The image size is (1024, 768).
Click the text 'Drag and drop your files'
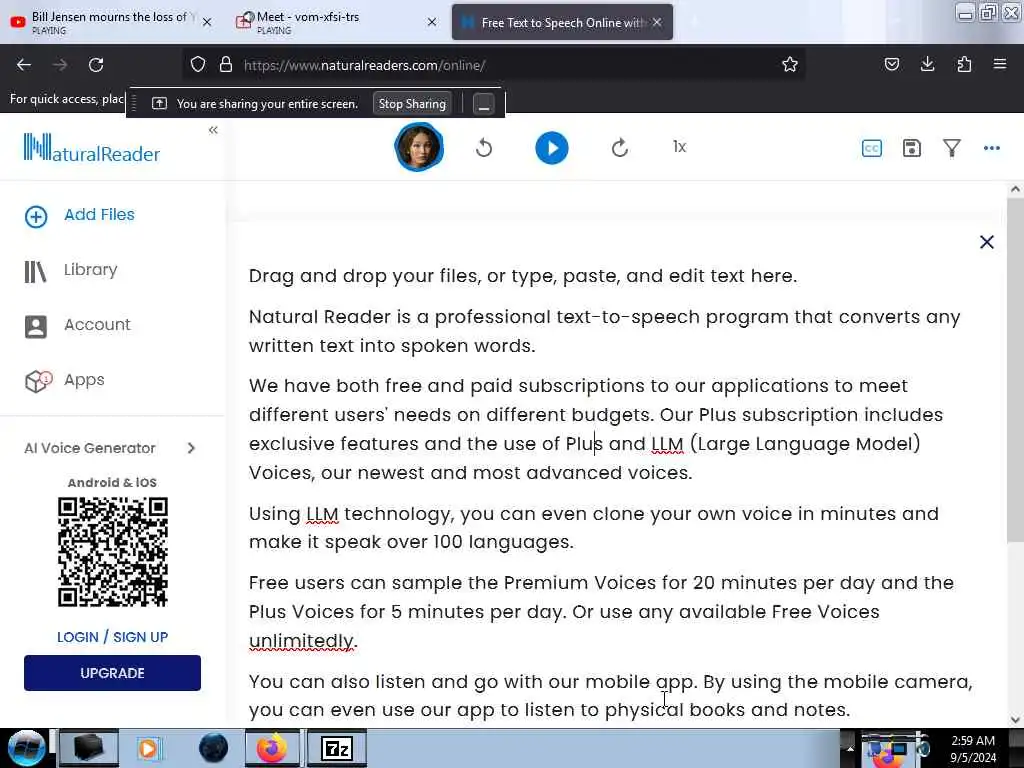click(x=364, y=276)
